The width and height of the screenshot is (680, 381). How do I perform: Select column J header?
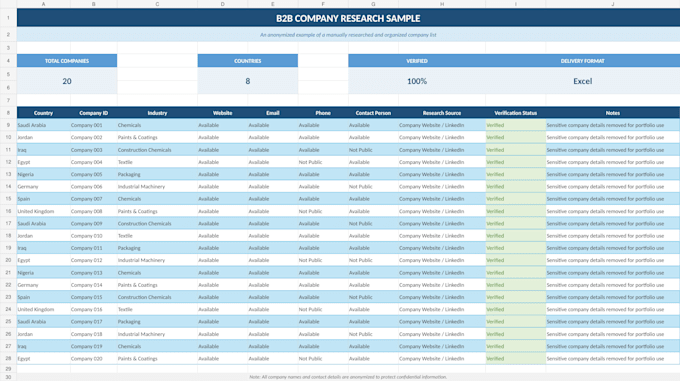tap(613, 4)
